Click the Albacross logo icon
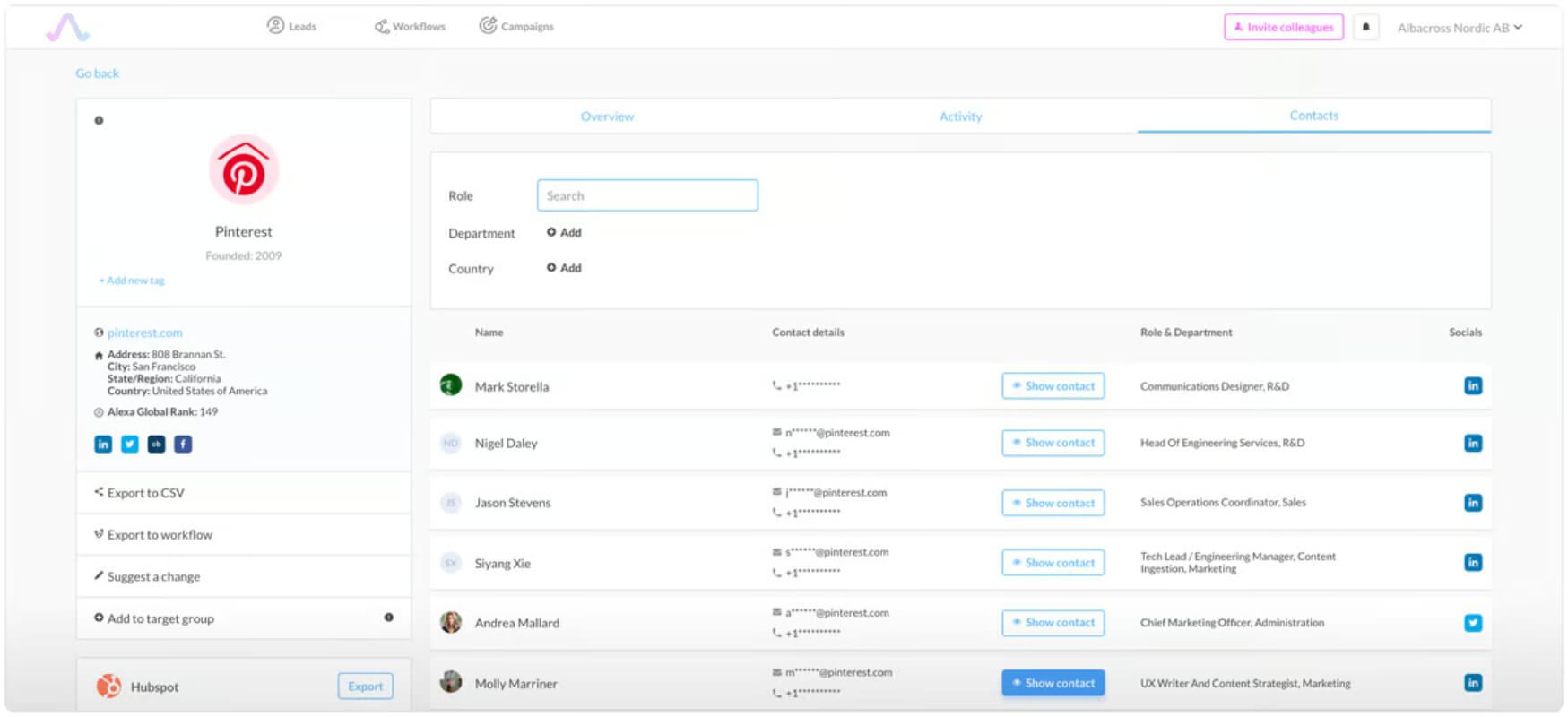This screenshot has width=1568, height=717. click(68, 27)
